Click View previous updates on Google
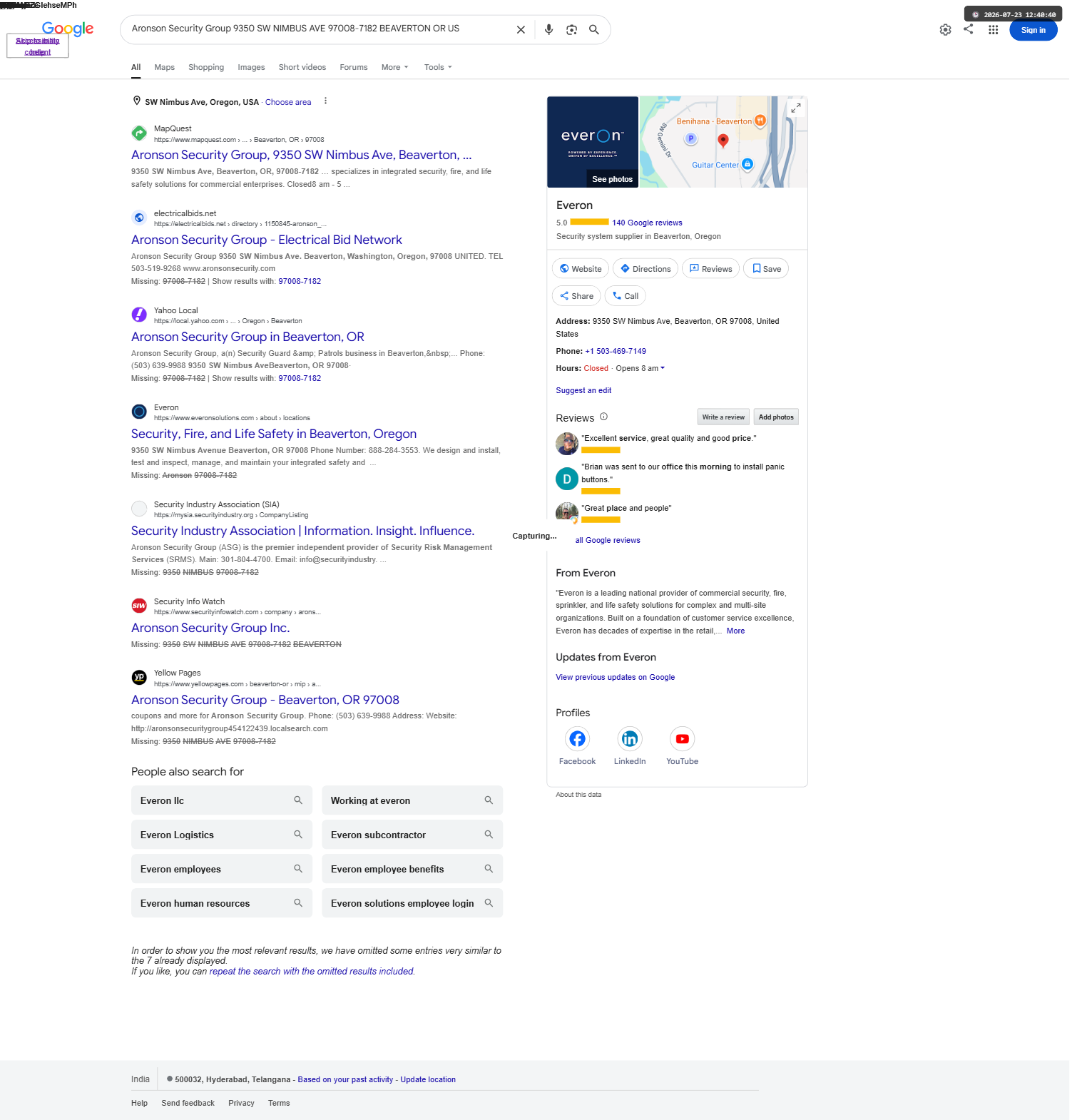The image size is (1082, 1120). coord(616,677)
